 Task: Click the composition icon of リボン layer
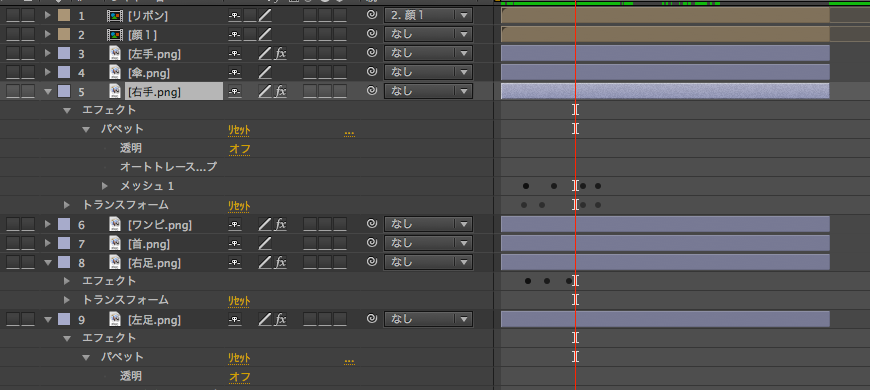click(x=115, y=16)
